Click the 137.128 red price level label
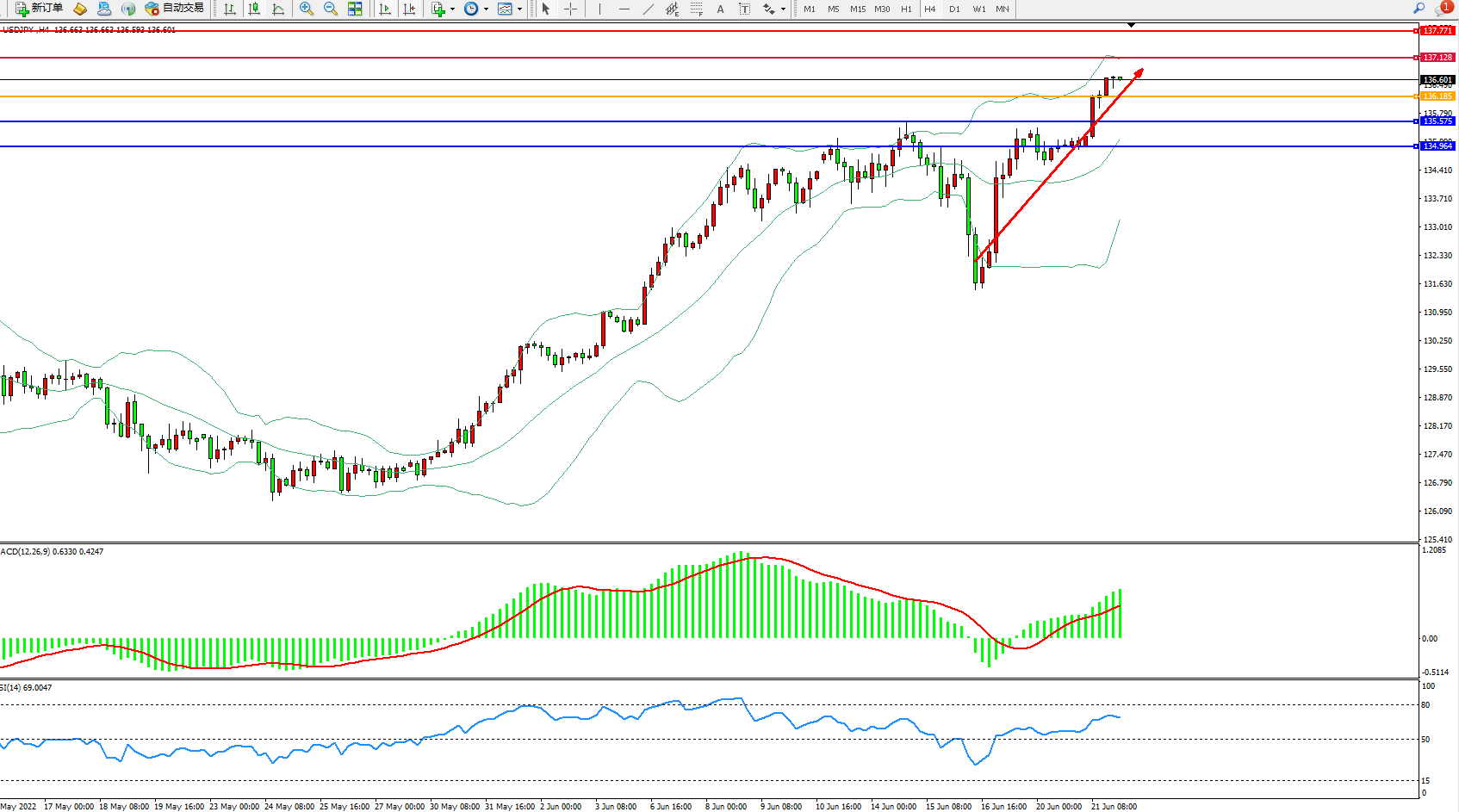Viewport: 1459px width, 812px height. tap(1437, 58)
